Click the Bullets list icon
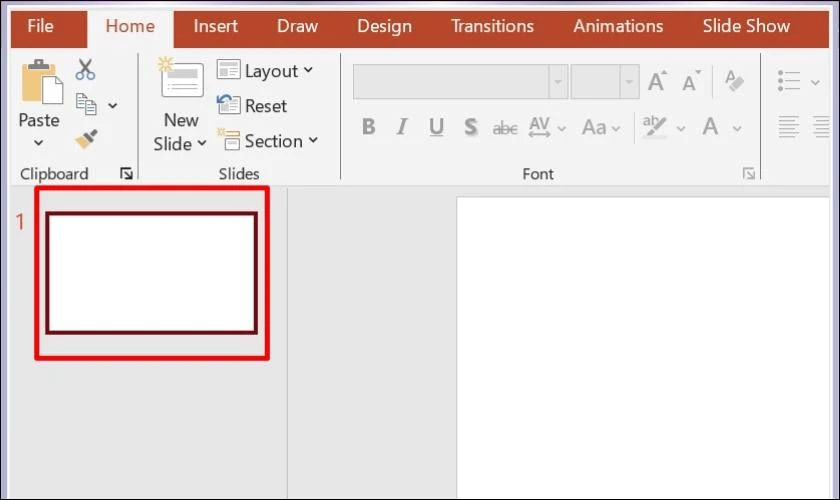 [789, 81]
